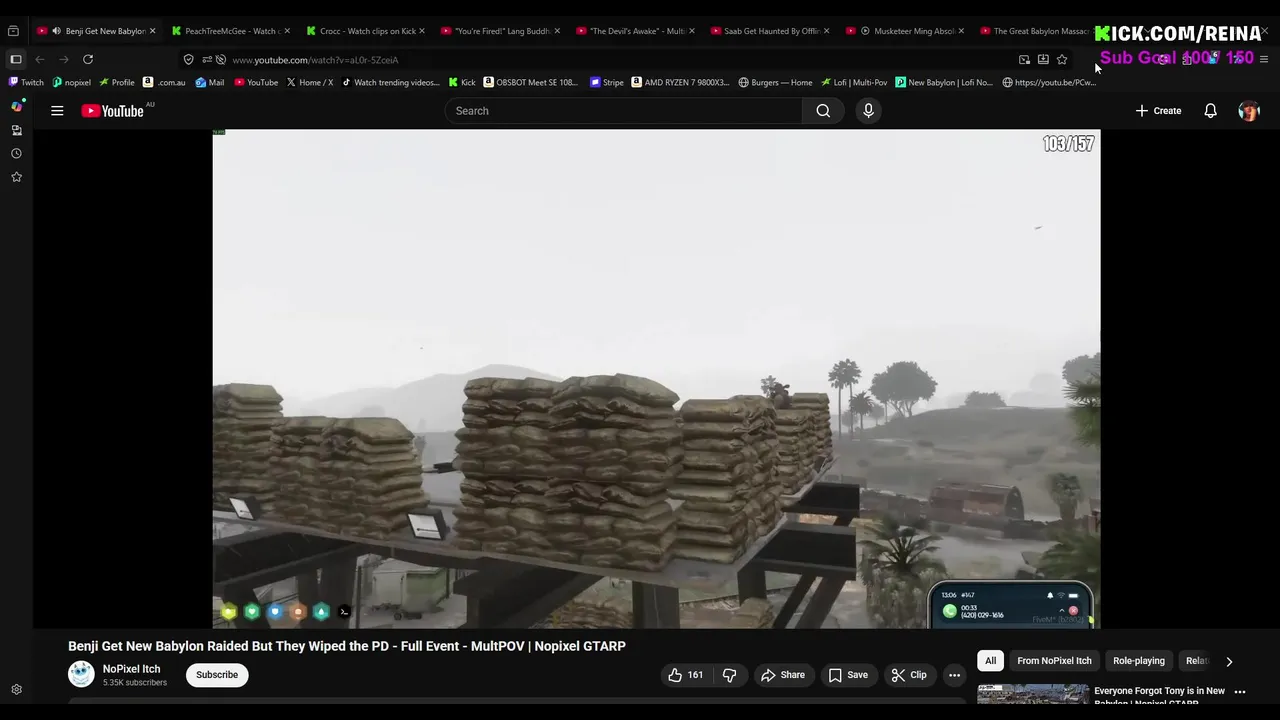Open sidebar synced tabs icon

coord(16,130)
